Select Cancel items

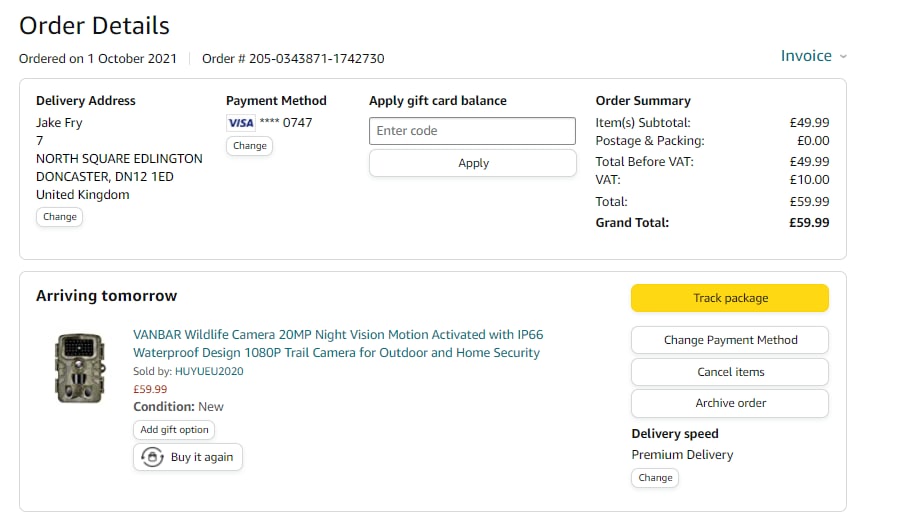(730, 372)
